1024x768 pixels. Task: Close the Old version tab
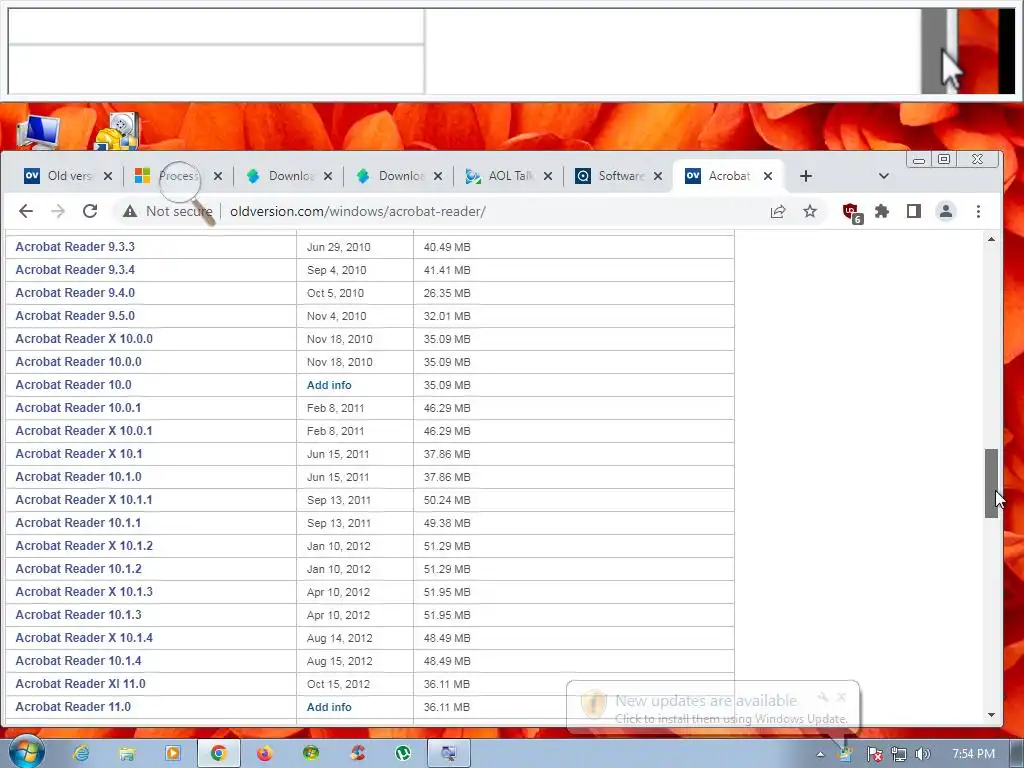[x=108, y=176]
